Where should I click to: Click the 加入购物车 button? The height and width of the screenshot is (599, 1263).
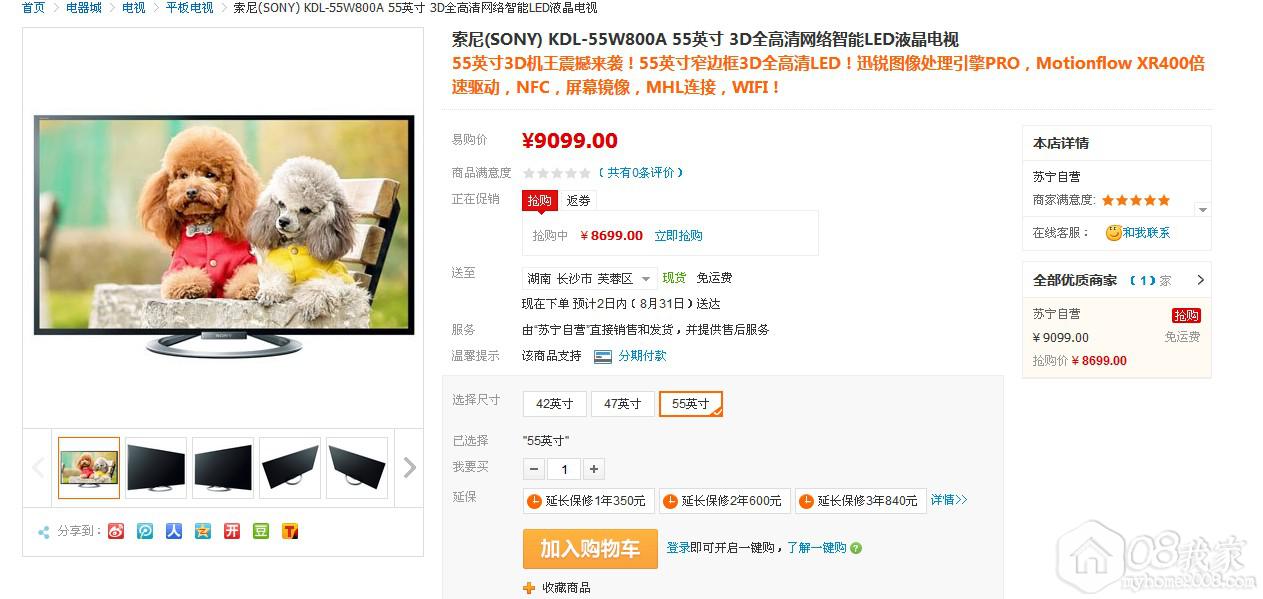click(590, 549)
